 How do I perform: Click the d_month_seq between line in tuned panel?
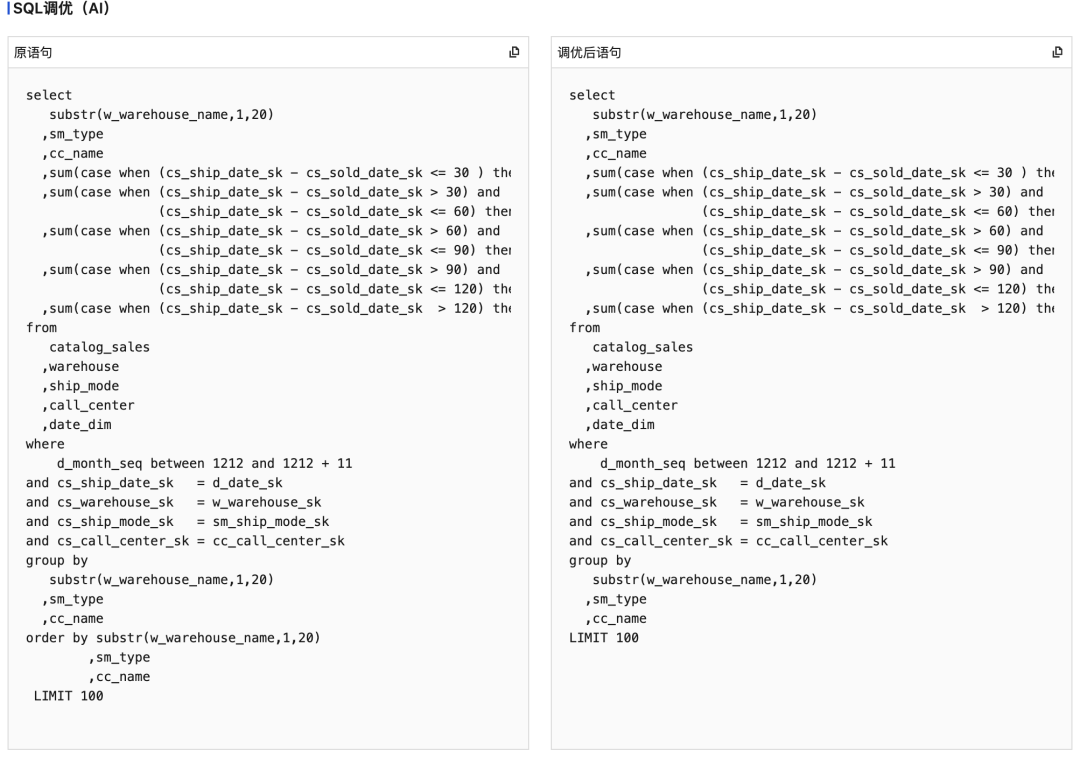click(747, 464)
